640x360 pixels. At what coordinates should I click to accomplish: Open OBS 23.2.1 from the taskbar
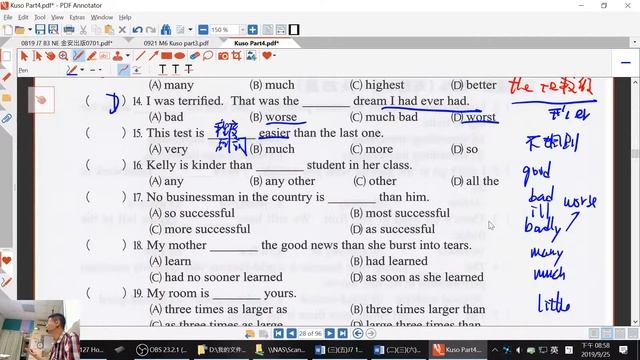click(161, 350)
